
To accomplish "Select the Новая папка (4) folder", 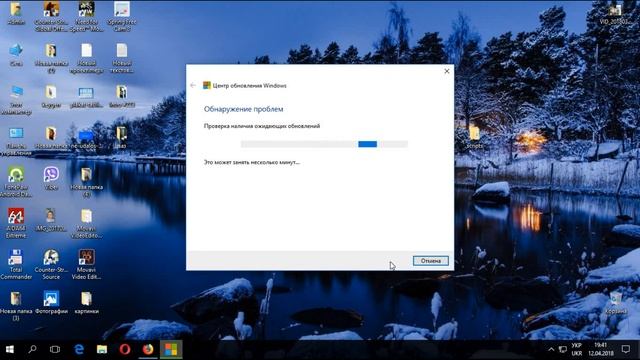I will [x=87, y=182].
